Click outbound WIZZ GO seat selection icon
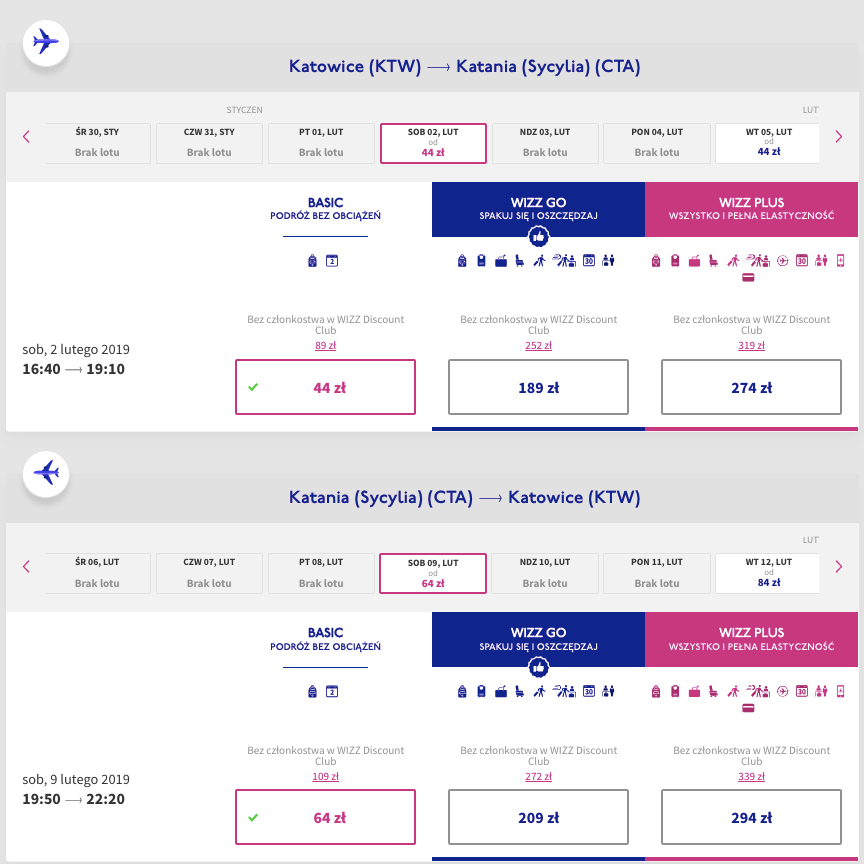The height and width of the screenshot is (864, 864). [x=520, y=261]
